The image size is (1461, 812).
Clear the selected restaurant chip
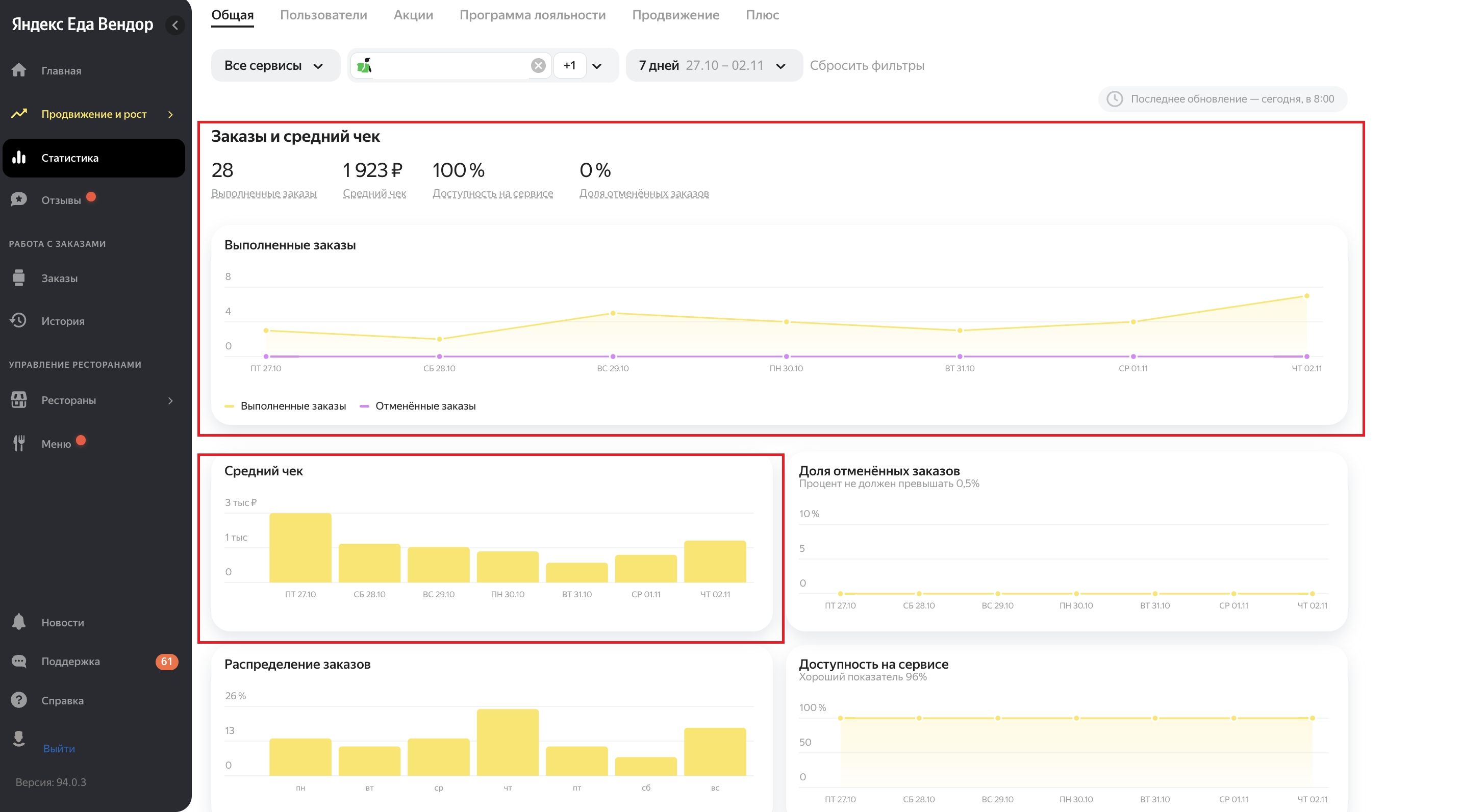pyautogui.click(x=538, y=66)
